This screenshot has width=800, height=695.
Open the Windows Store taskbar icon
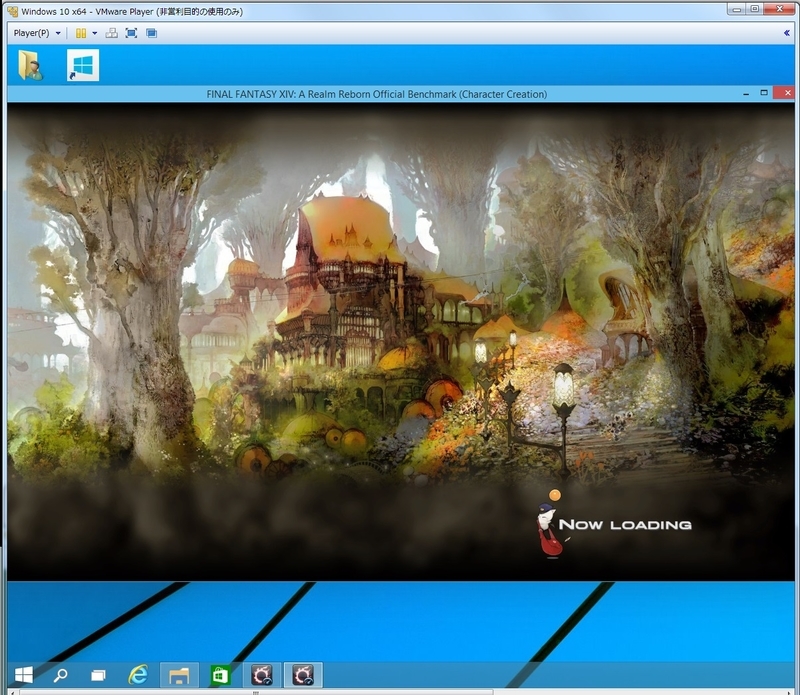click(x=220, y=676)
